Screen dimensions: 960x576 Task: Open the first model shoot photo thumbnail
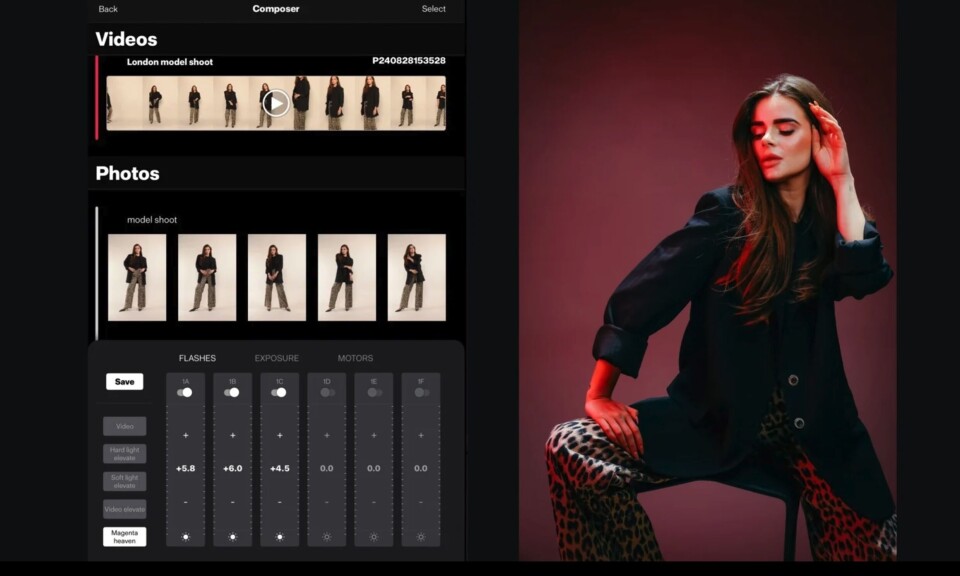pos(137,277)
